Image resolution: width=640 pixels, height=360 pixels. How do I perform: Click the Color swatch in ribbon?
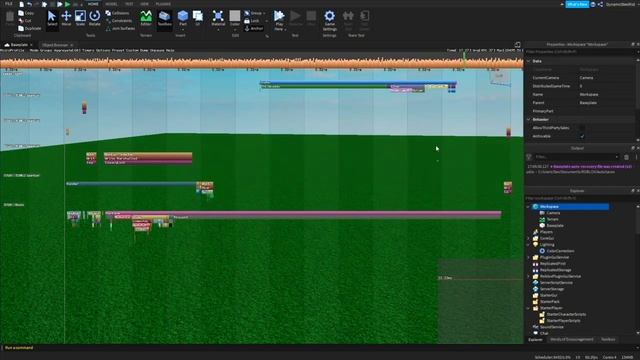235,16
